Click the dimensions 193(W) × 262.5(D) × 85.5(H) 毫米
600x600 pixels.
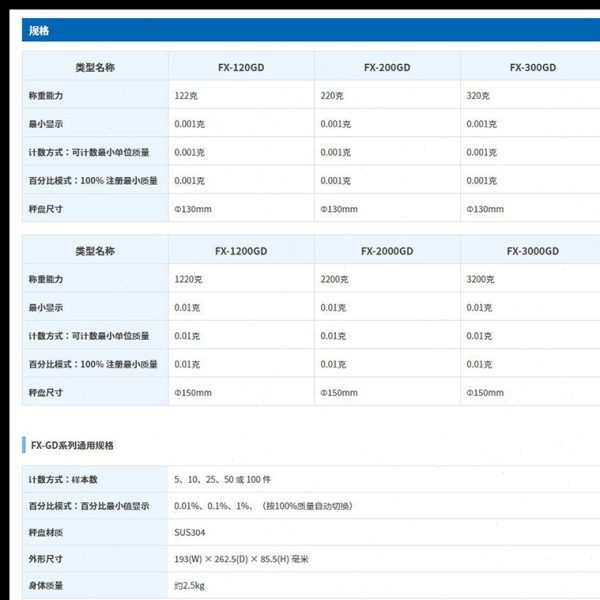(241, 559)
